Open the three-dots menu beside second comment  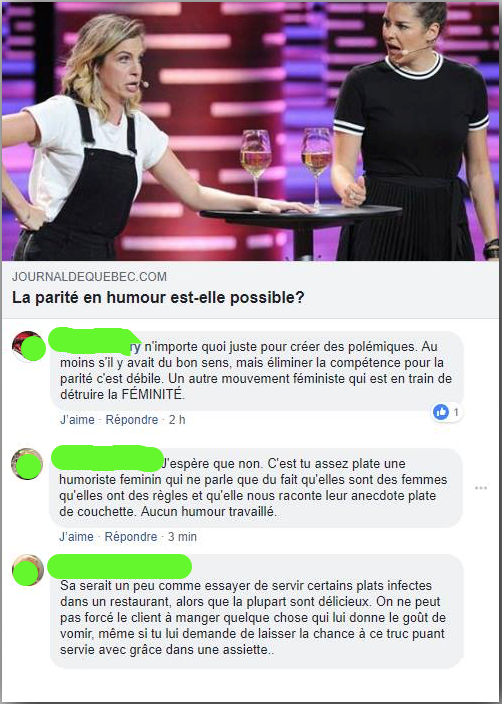coord(480,488)
